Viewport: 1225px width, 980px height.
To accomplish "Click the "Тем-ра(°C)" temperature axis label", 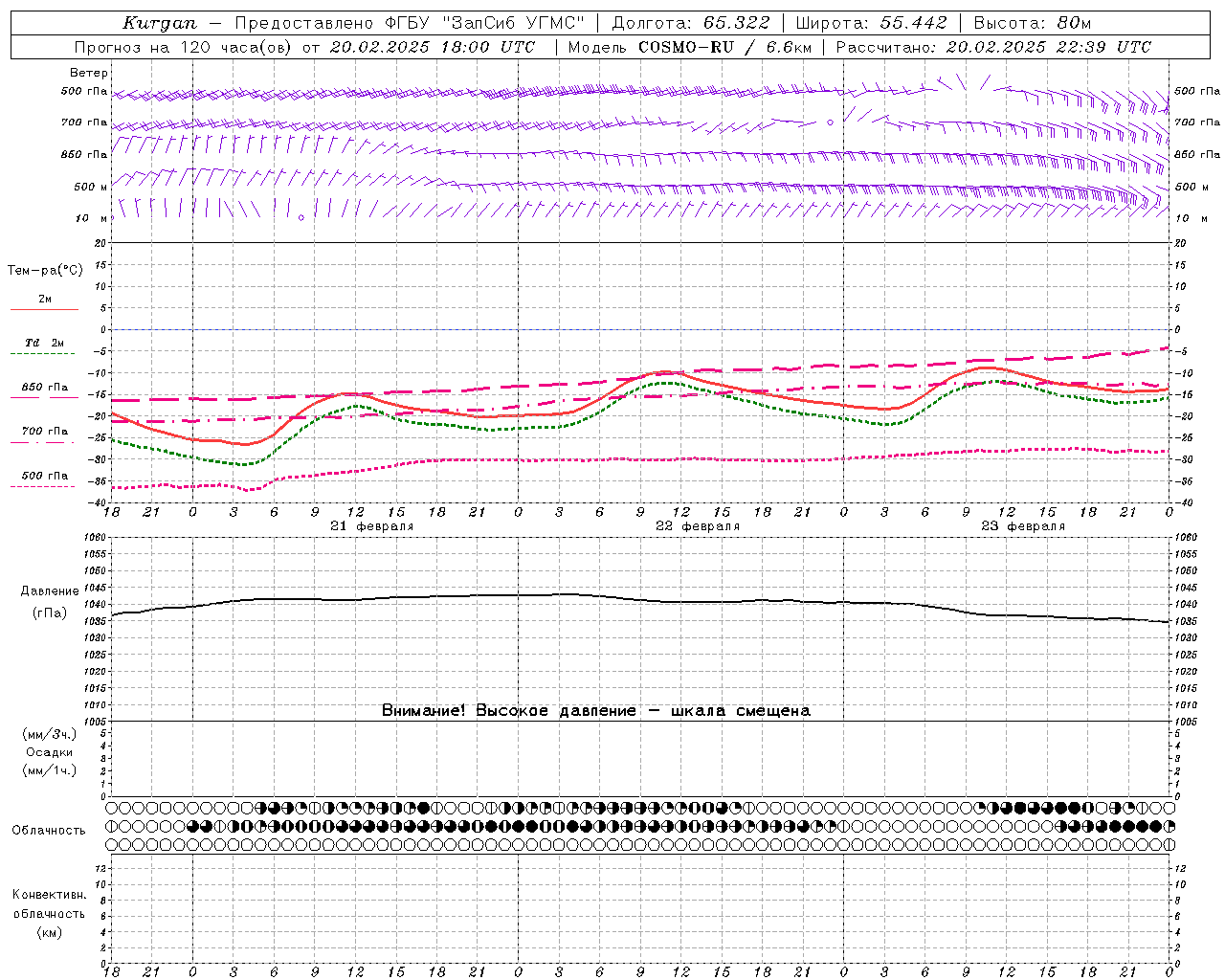I will click(45, 271).
